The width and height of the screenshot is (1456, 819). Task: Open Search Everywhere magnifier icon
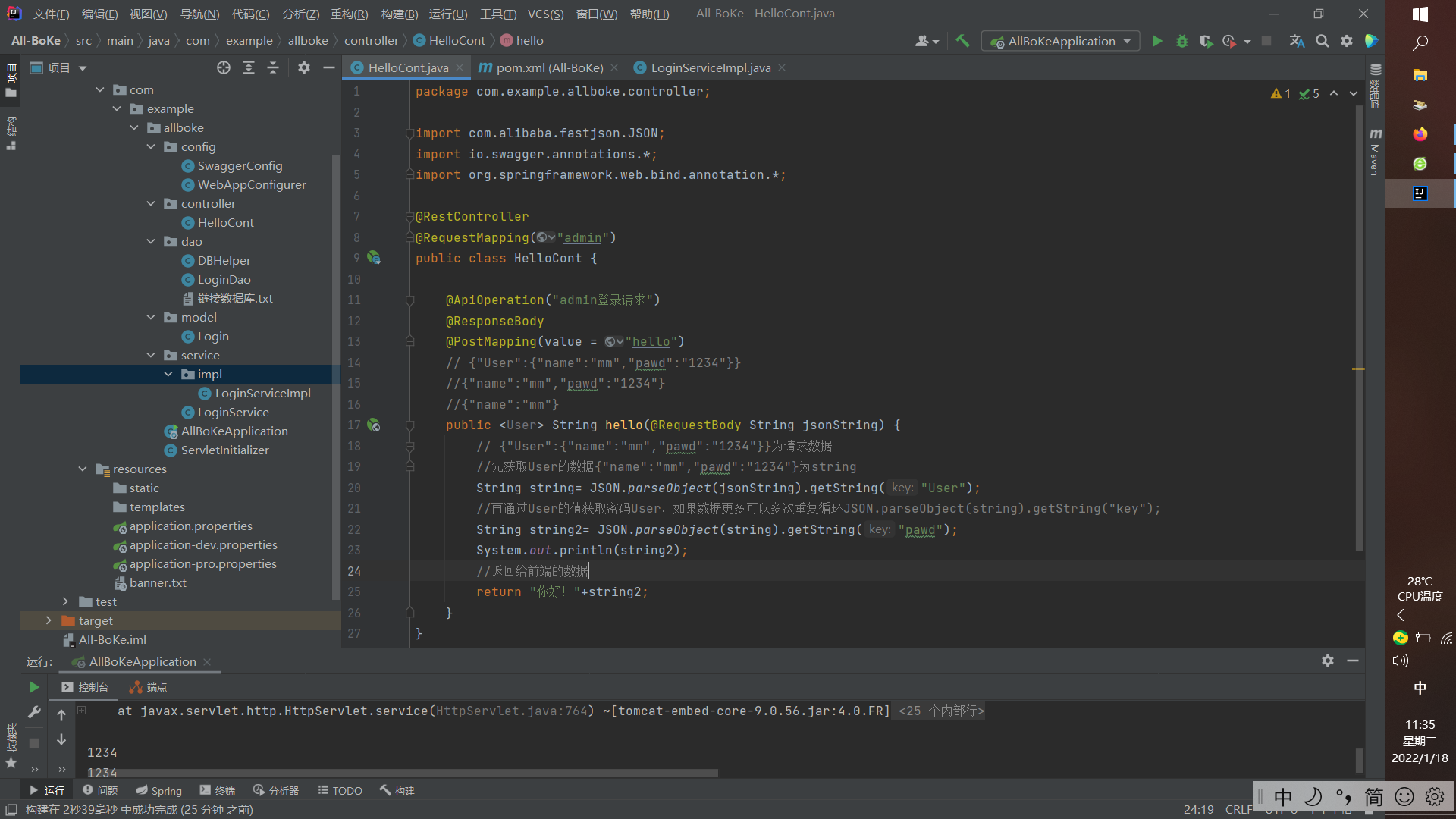(x=1322, y=41)
